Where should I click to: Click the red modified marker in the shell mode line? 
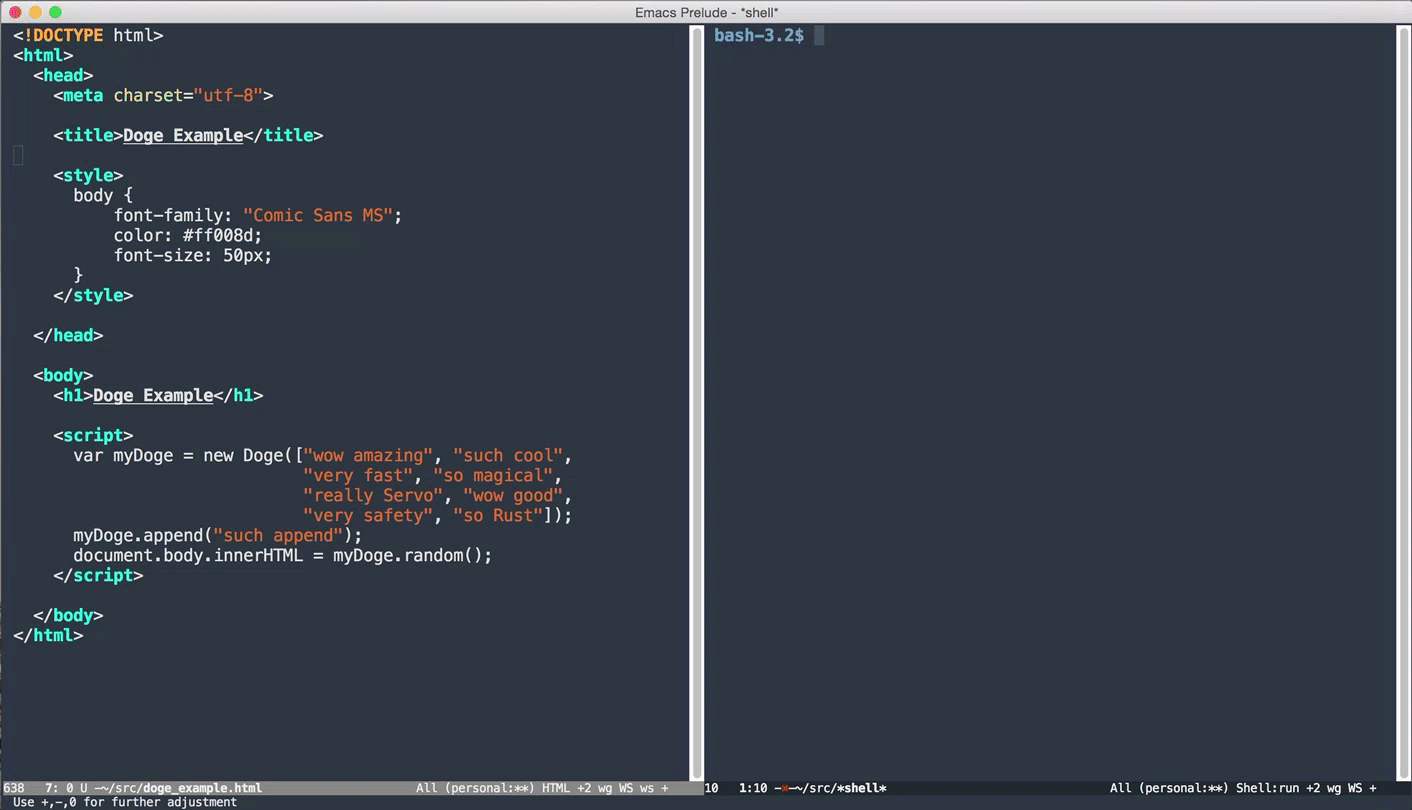tap(786, 788)
